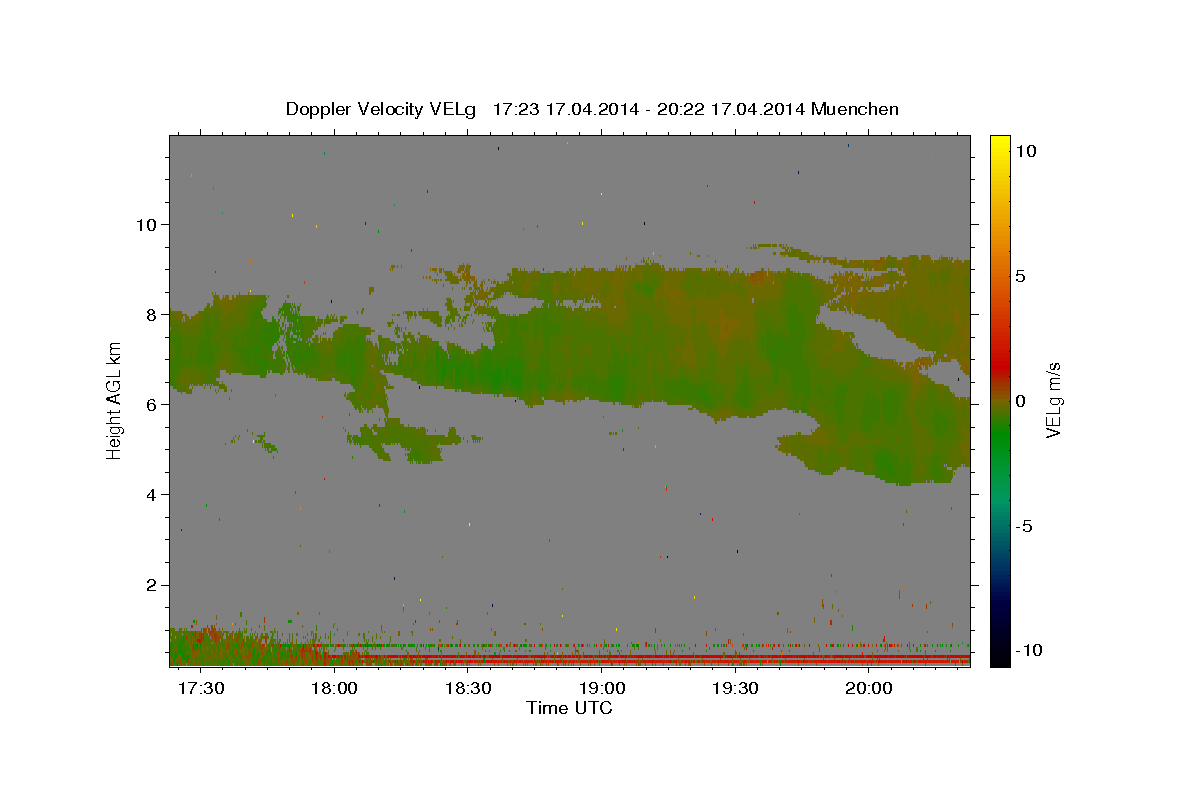This screenshot has height=800, width=1200.
Task: Click the colorbar label 5
Action: coord(1020,276)
